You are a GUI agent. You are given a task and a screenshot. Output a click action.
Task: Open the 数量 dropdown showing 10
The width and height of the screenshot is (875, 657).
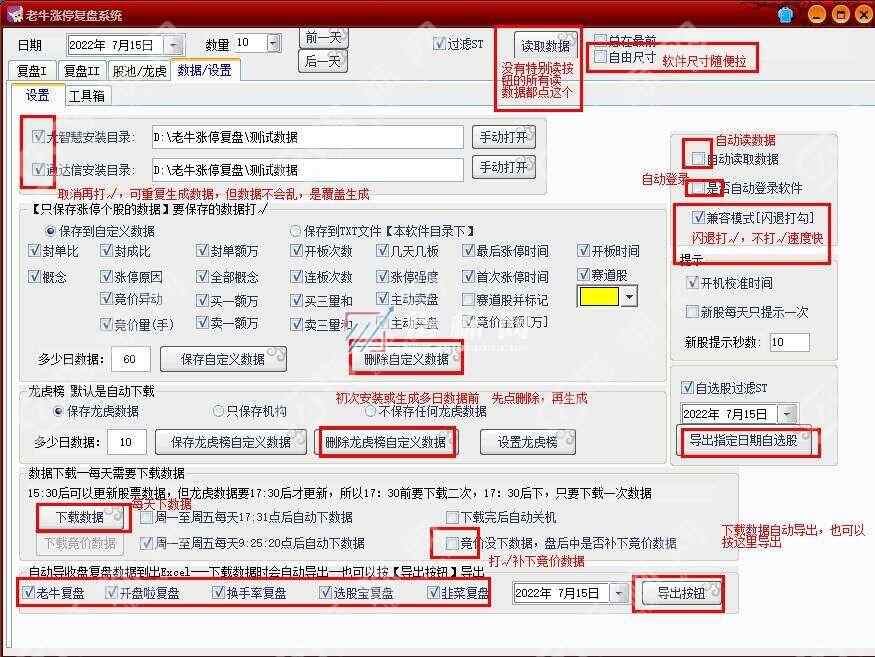point(272,44)
